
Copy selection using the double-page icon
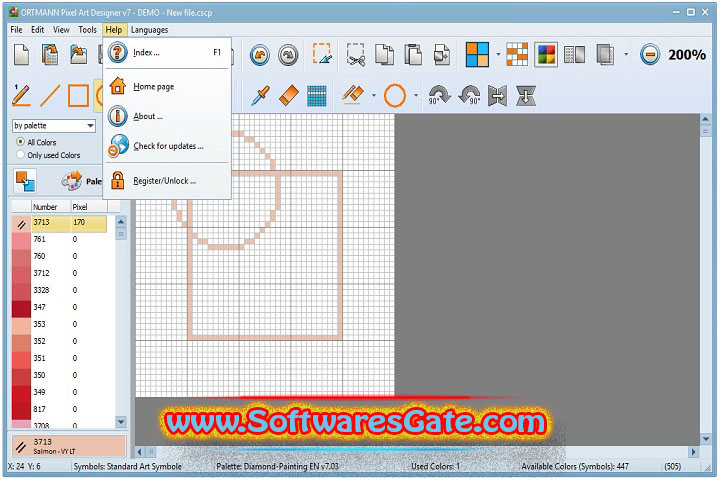(x=384, y=55)
